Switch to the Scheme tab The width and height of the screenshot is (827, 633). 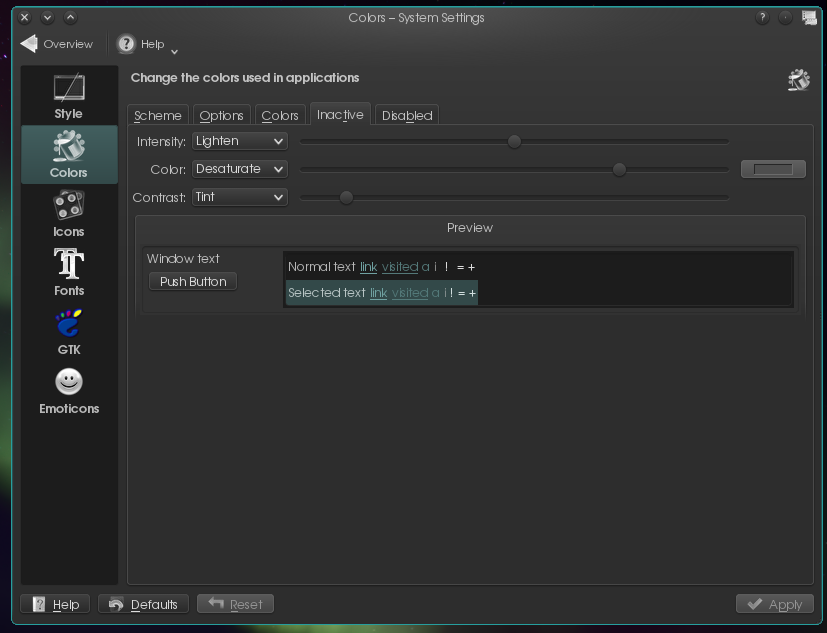pos(158,115)
